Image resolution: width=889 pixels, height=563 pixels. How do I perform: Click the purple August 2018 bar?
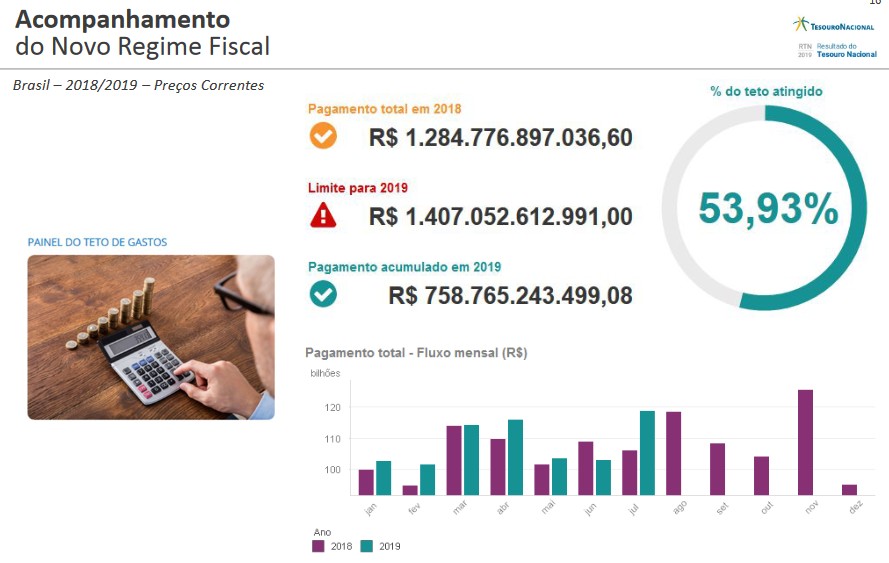click(x=673, y=453)
